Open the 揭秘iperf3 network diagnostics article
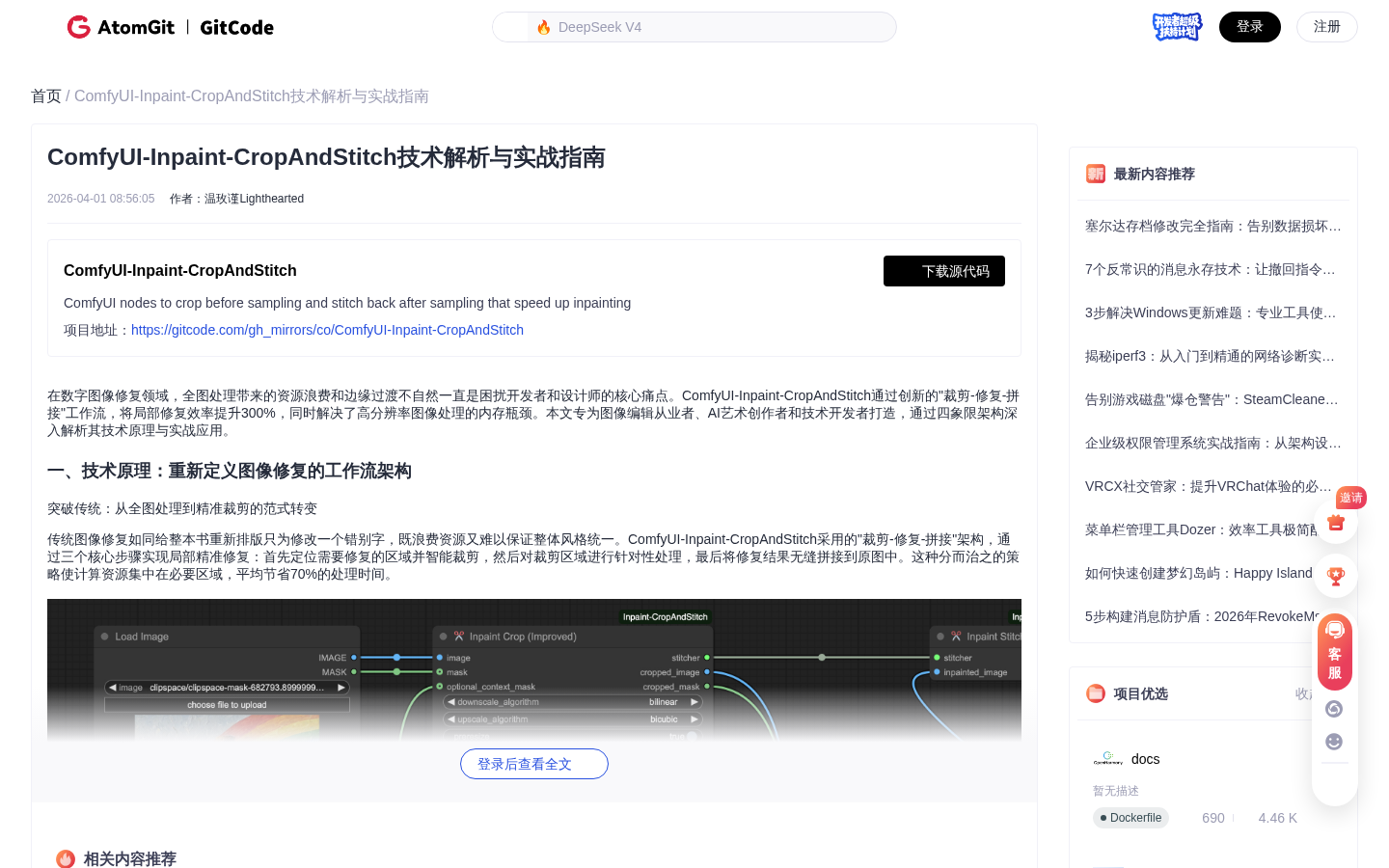The image size is (1389, 868). pyautogui.click(x=1210, y=356)
